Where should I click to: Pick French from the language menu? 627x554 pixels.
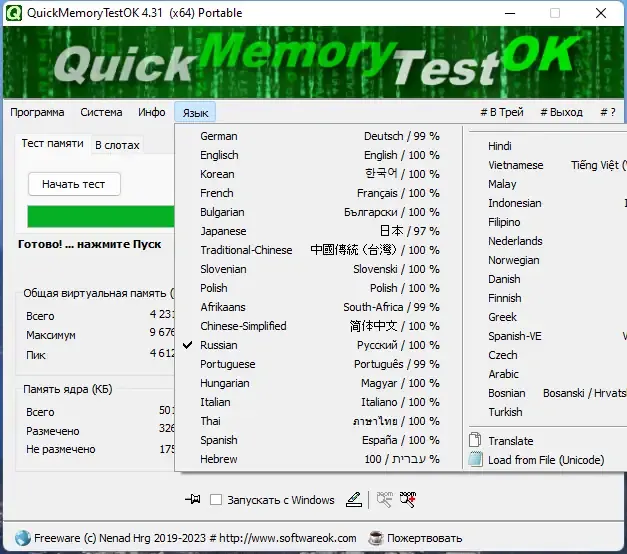[319, 193]
